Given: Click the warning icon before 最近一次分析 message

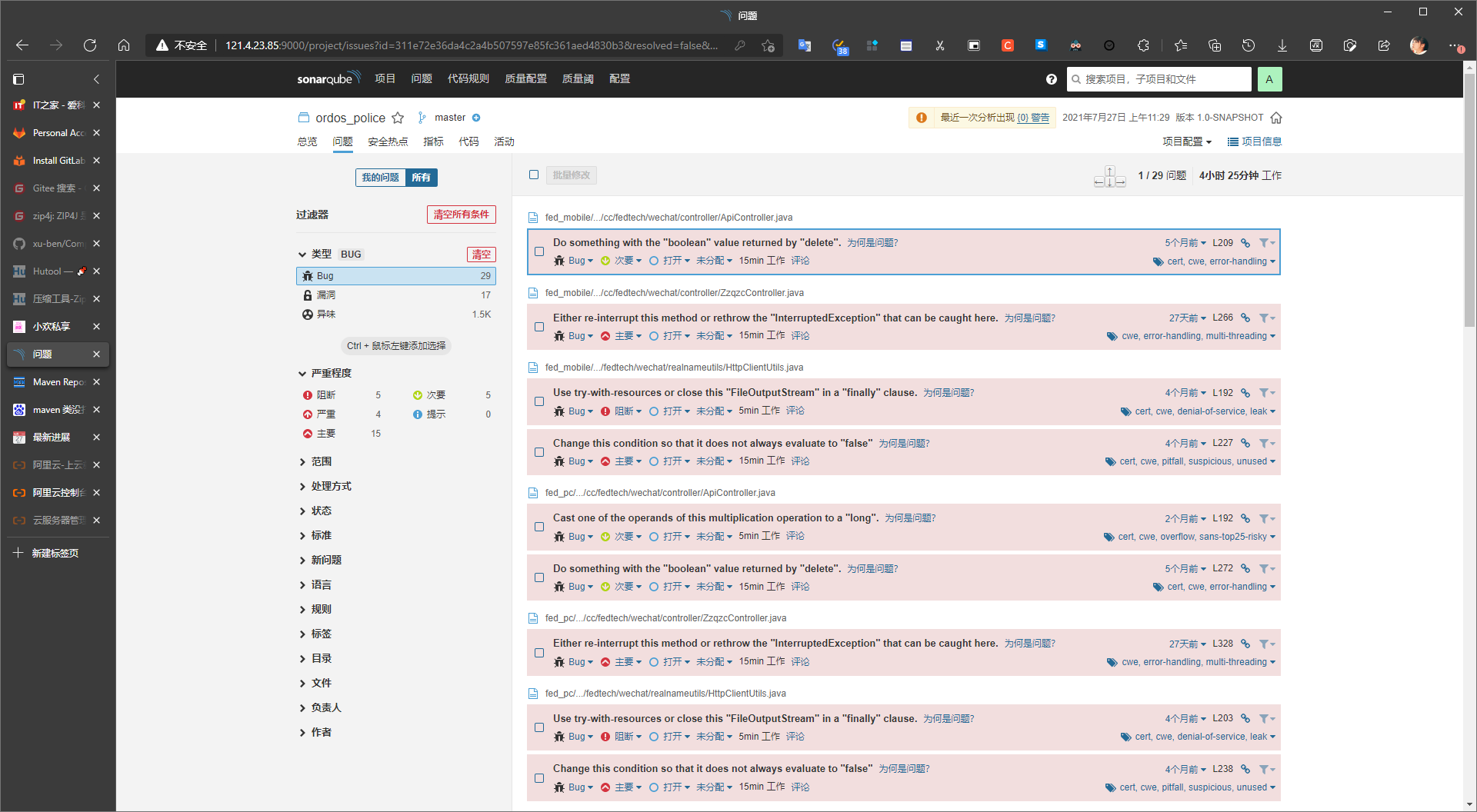Looking at the screenshot, I should click(922, 118).
